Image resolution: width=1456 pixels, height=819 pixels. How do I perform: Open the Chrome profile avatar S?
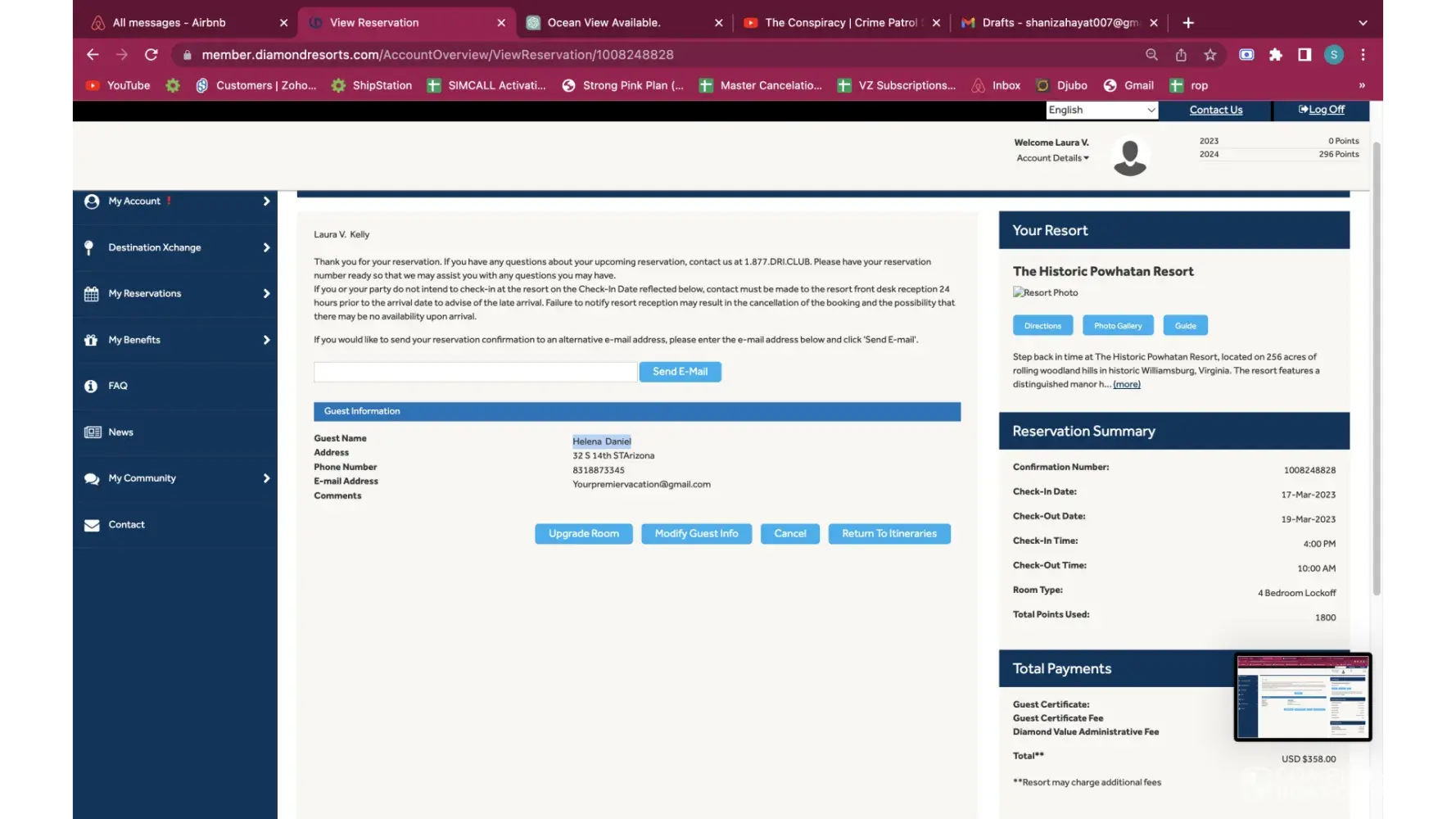pyautogui.click(x=1334, y=55)
